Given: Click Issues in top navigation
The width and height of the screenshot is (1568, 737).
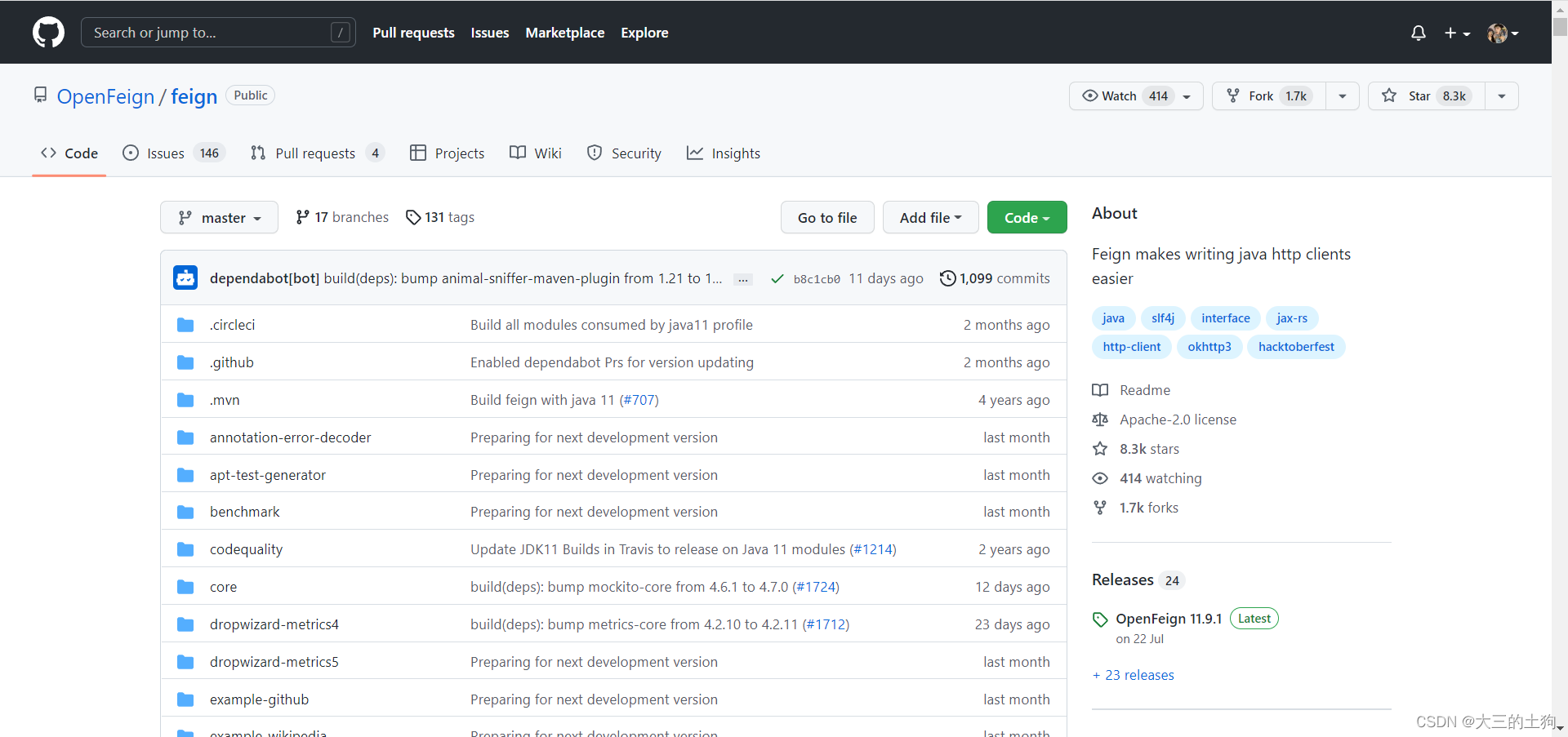Looking at the screenshot, I should [x=490, y=33].
